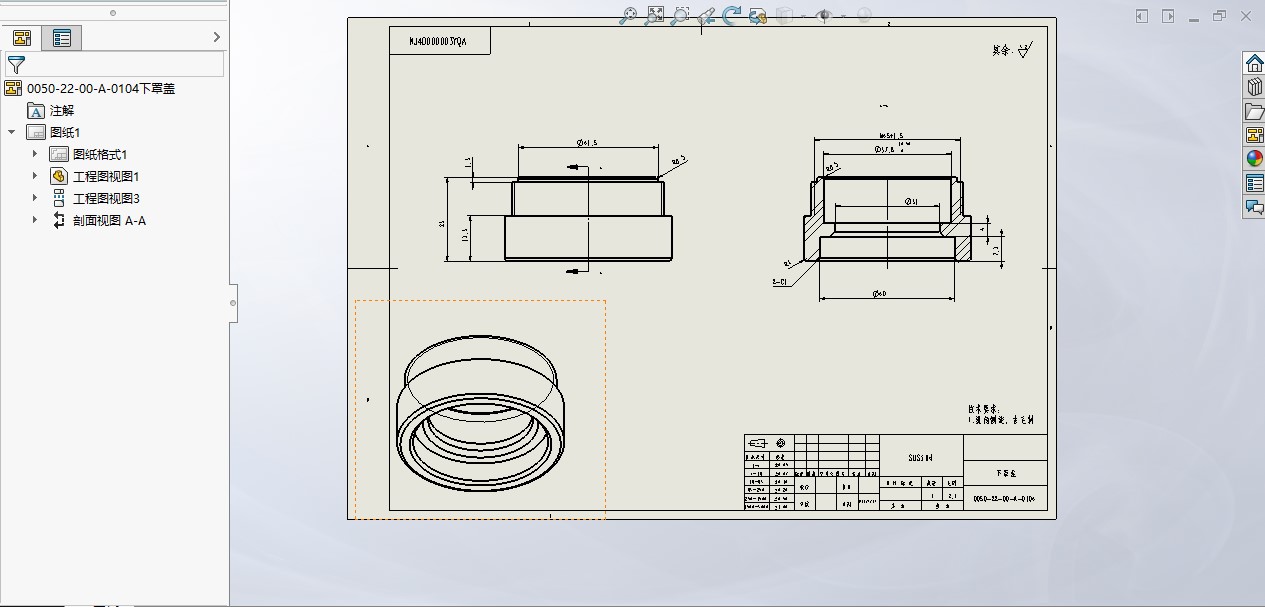Open the File Explorer folder tab
The width and height of the screenshot is (1265, 607).
[x=1254, y=110]
